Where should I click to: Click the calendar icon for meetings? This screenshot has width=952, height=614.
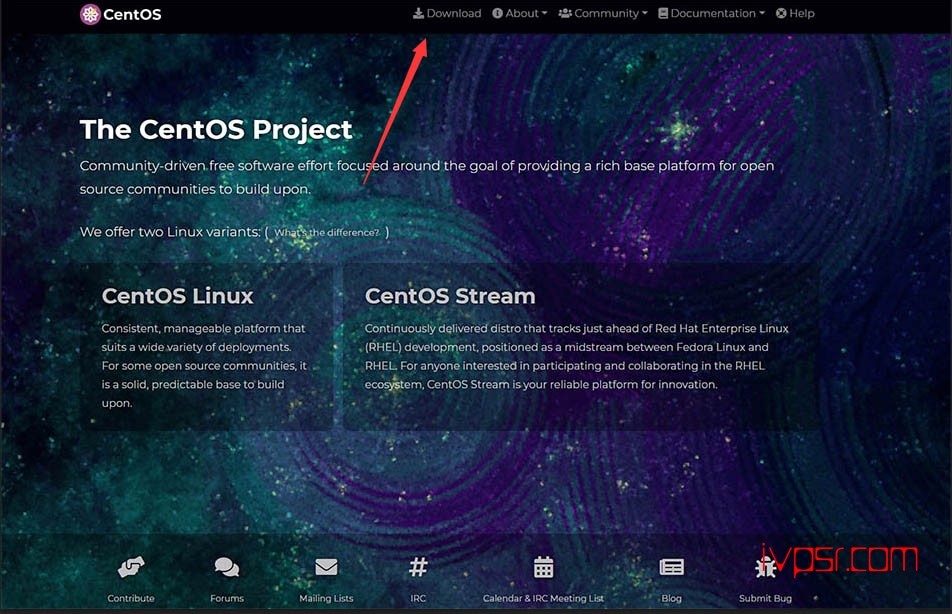543,567
